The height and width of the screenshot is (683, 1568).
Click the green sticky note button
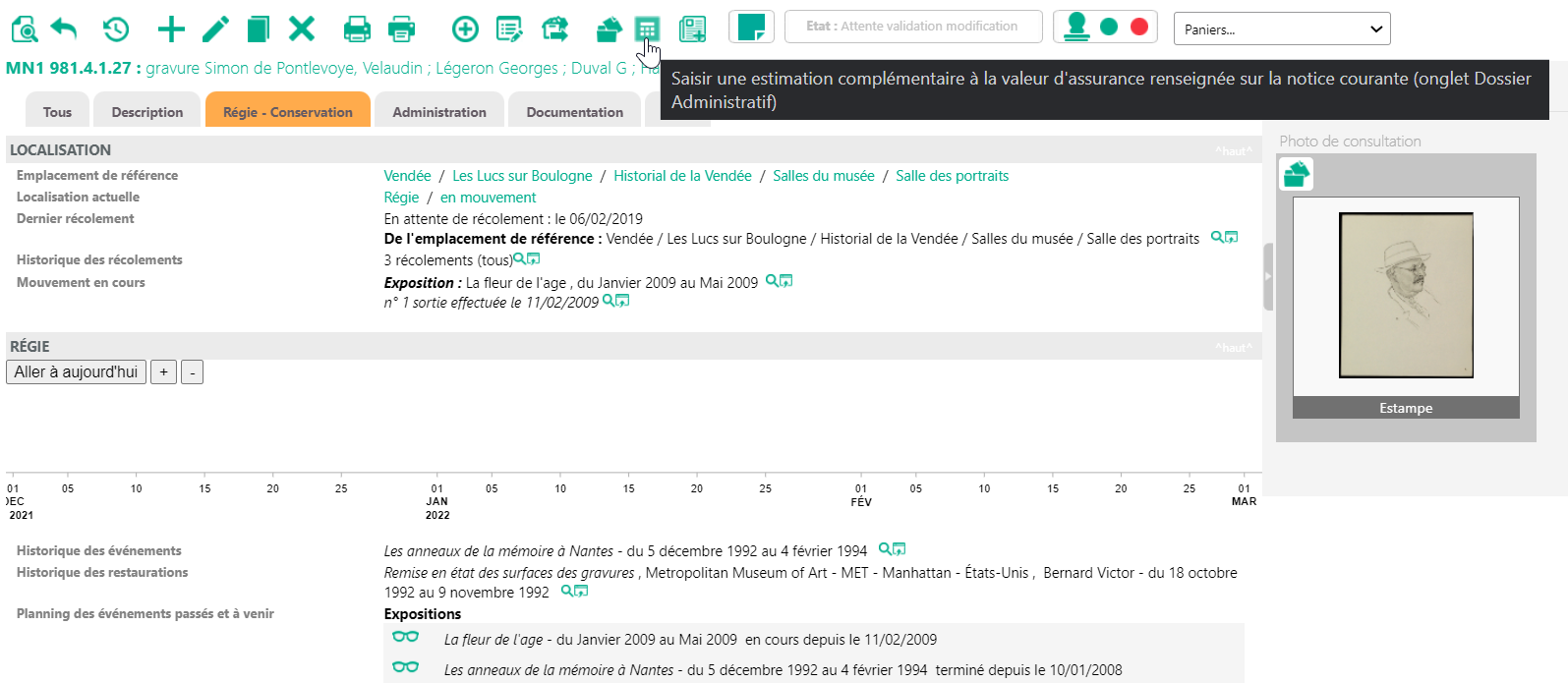coord(751,27)
